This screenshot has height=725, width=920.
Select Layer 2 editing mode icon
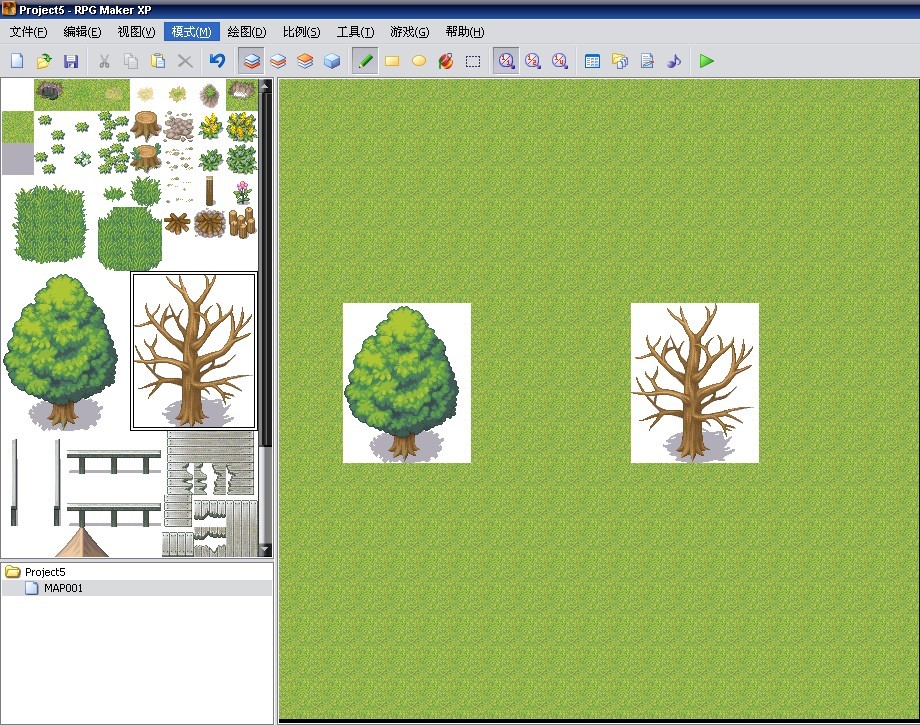pyautogui.click(x=278, y=61)
